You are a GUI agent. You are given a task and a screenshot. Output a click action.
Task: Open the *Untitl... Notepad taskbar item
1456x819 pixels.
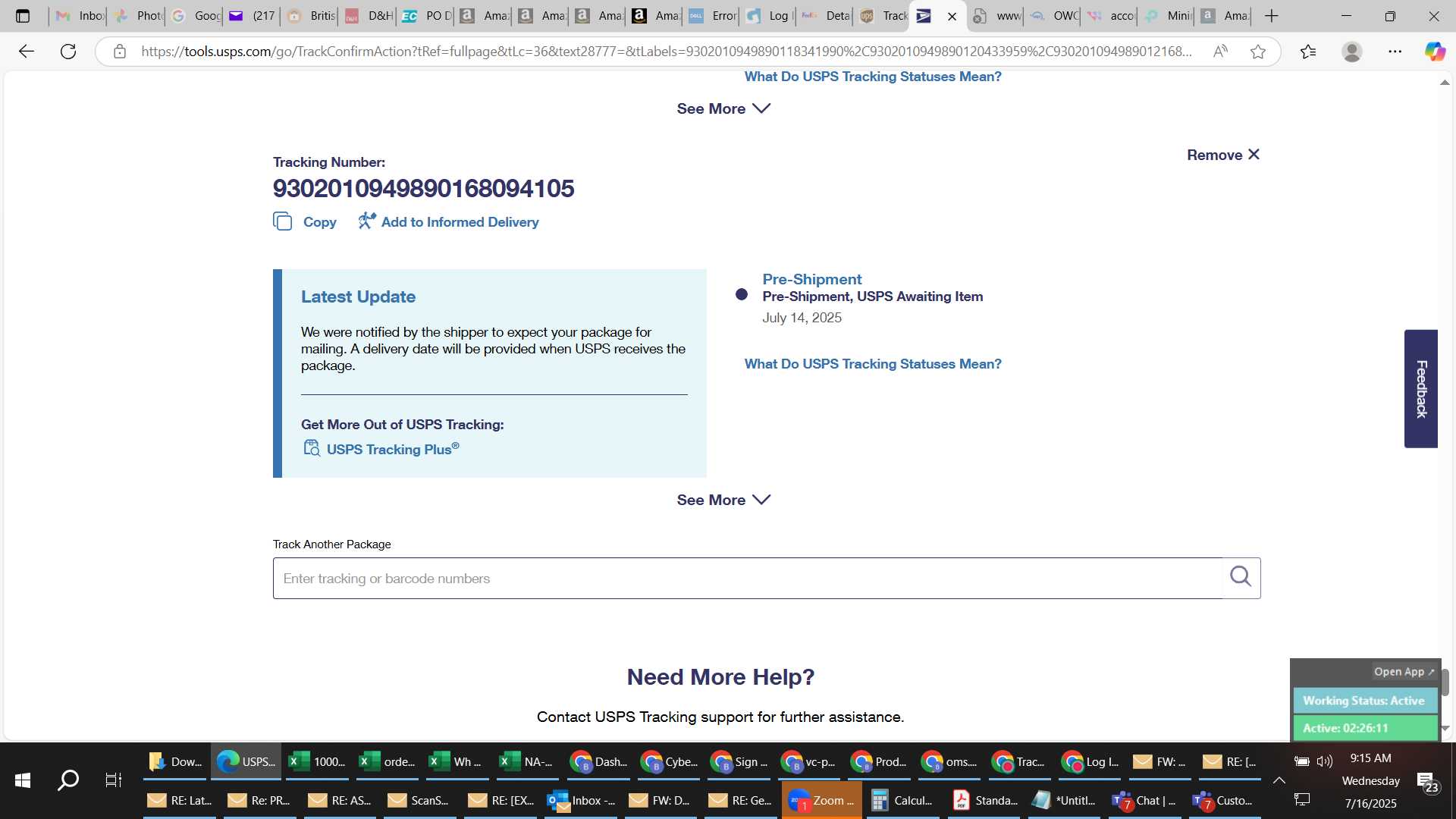point(1065,801)
